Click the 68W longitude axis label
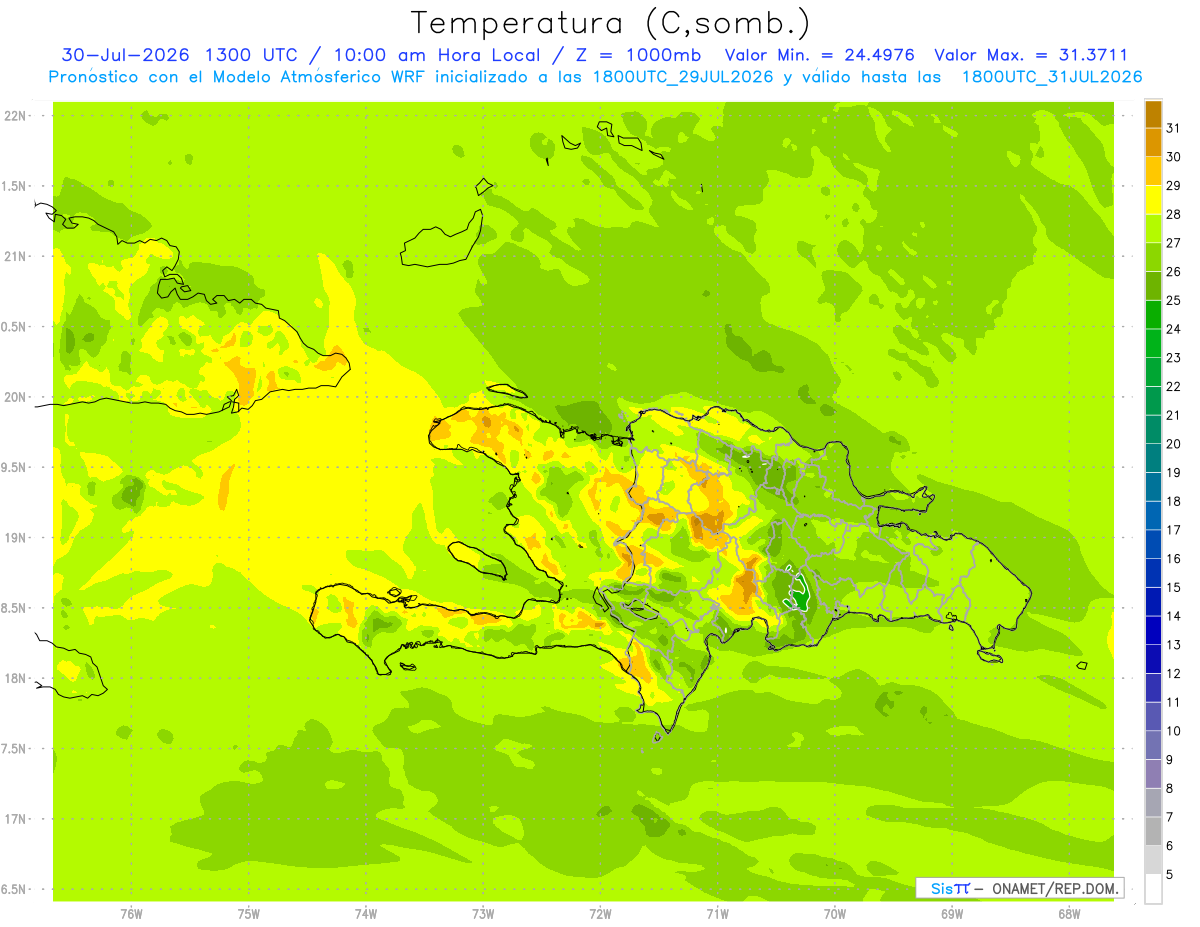1200x927 pixels. tap(1069, 914)
